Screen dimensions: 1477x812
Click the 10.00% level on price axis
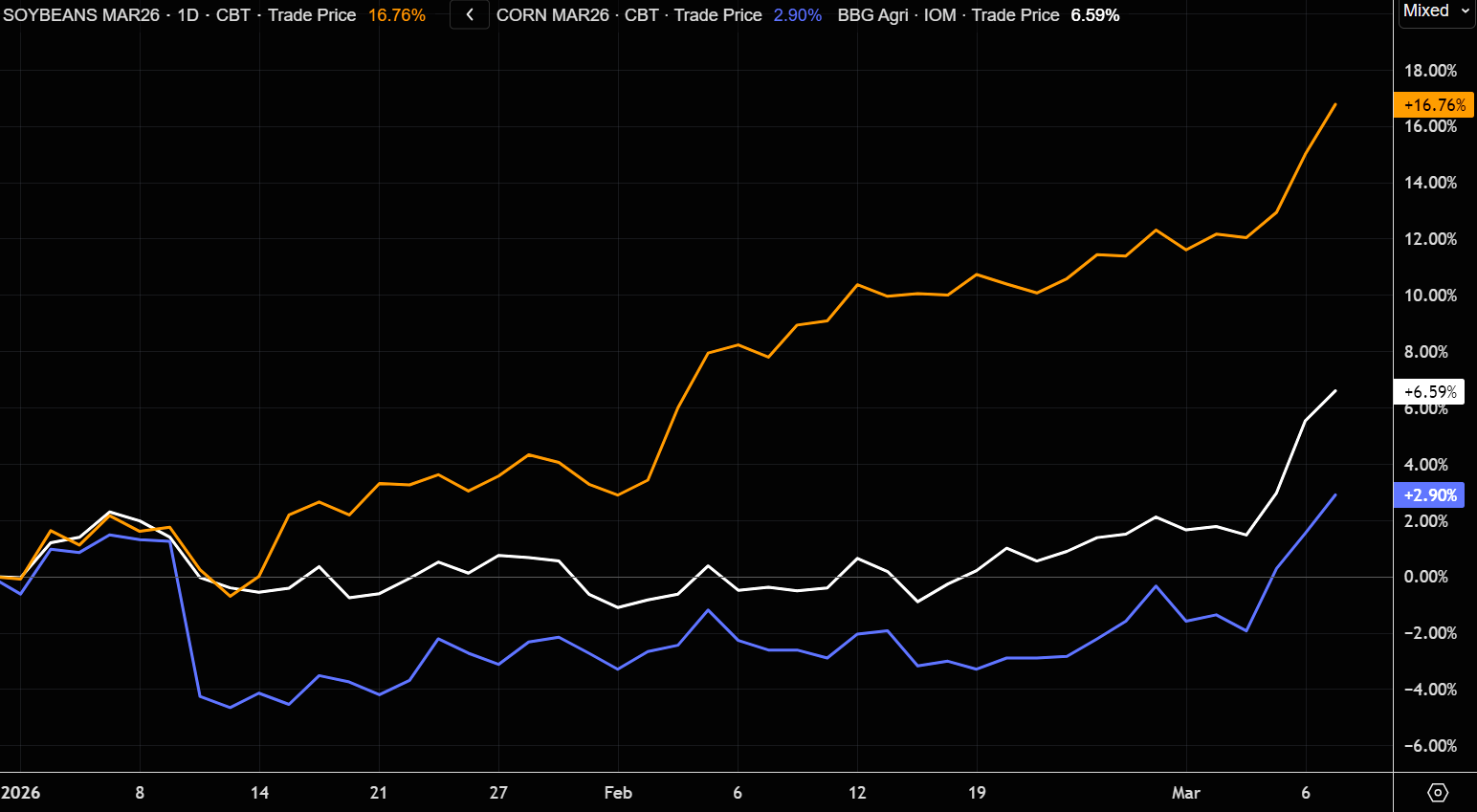tap(1430, 296)
